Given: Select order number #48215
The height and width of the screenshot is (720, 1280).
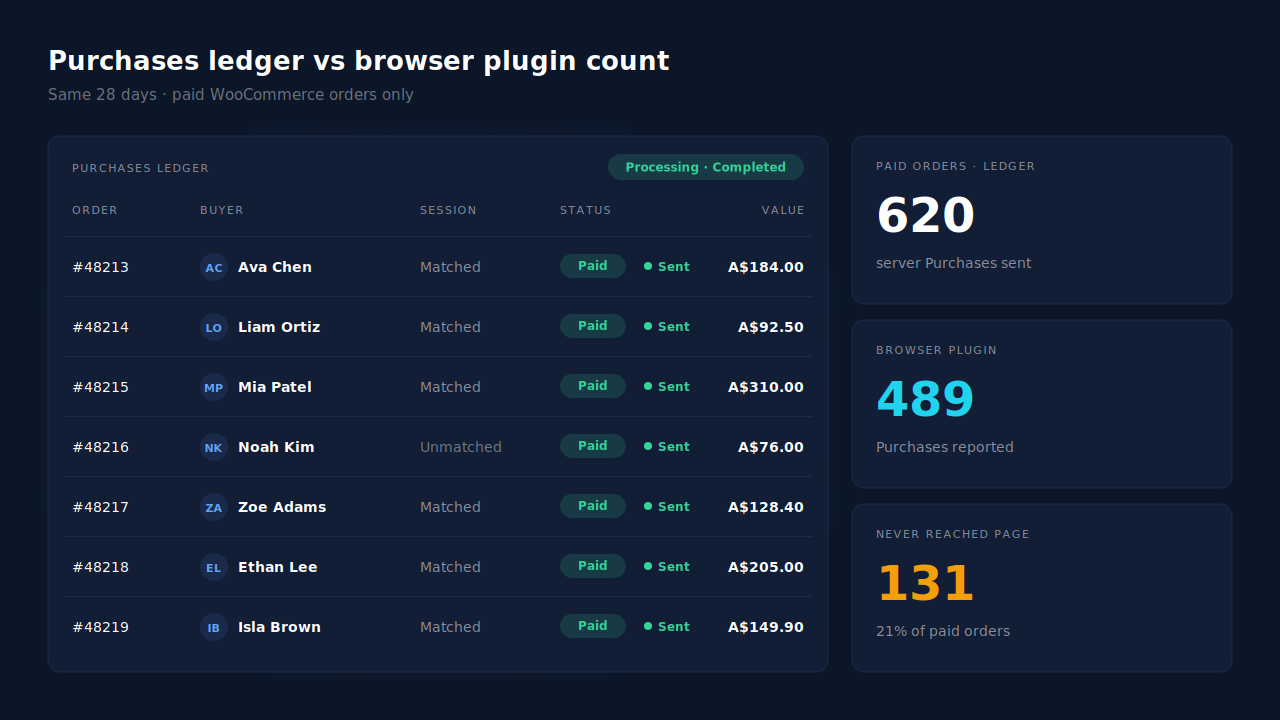Looking at the screenshot, I should coord(100,387).
